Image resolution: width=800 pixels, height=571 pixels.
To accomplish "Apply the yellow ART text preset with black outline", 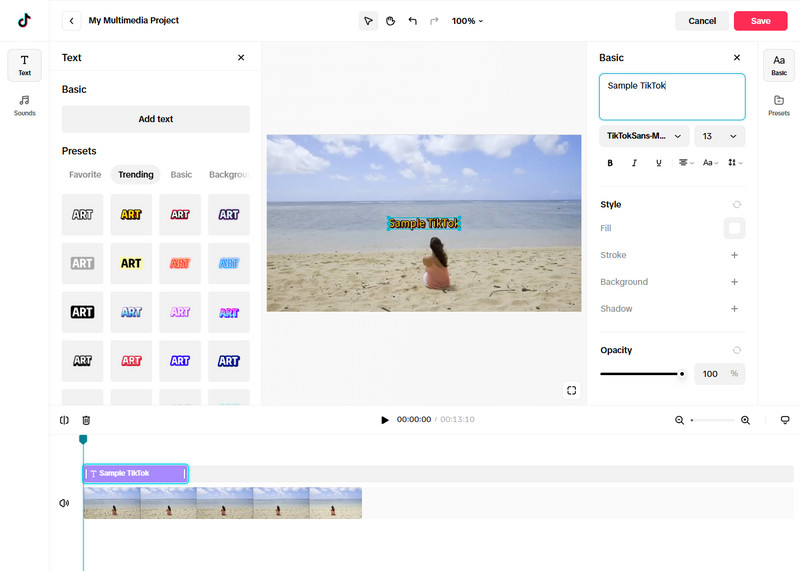I will (x=131, y=215).
